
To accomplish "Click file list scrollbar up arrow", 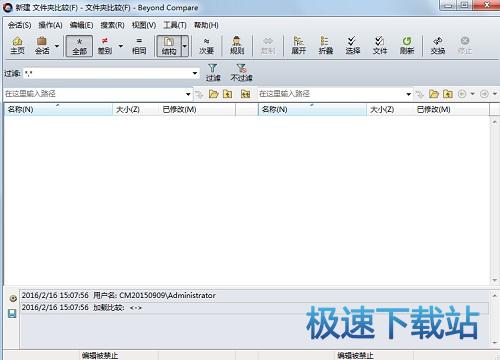I will click(x=494, y=122).
